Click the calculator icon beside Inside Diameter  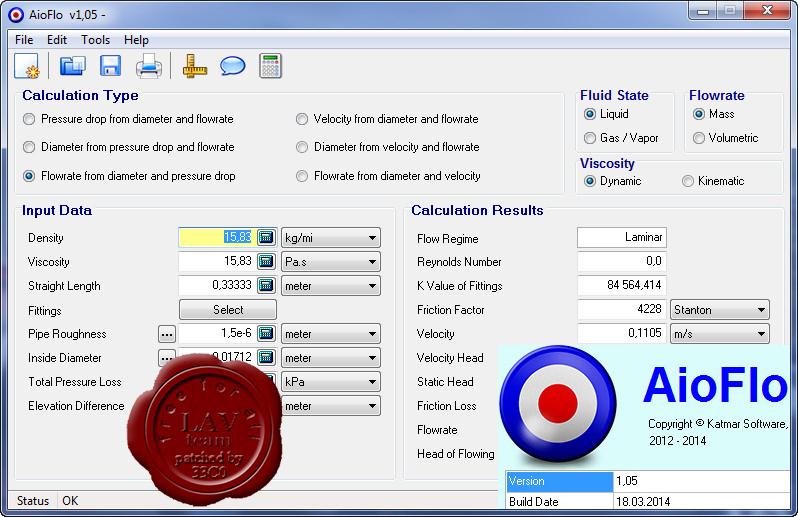click(x=266, y=357)
